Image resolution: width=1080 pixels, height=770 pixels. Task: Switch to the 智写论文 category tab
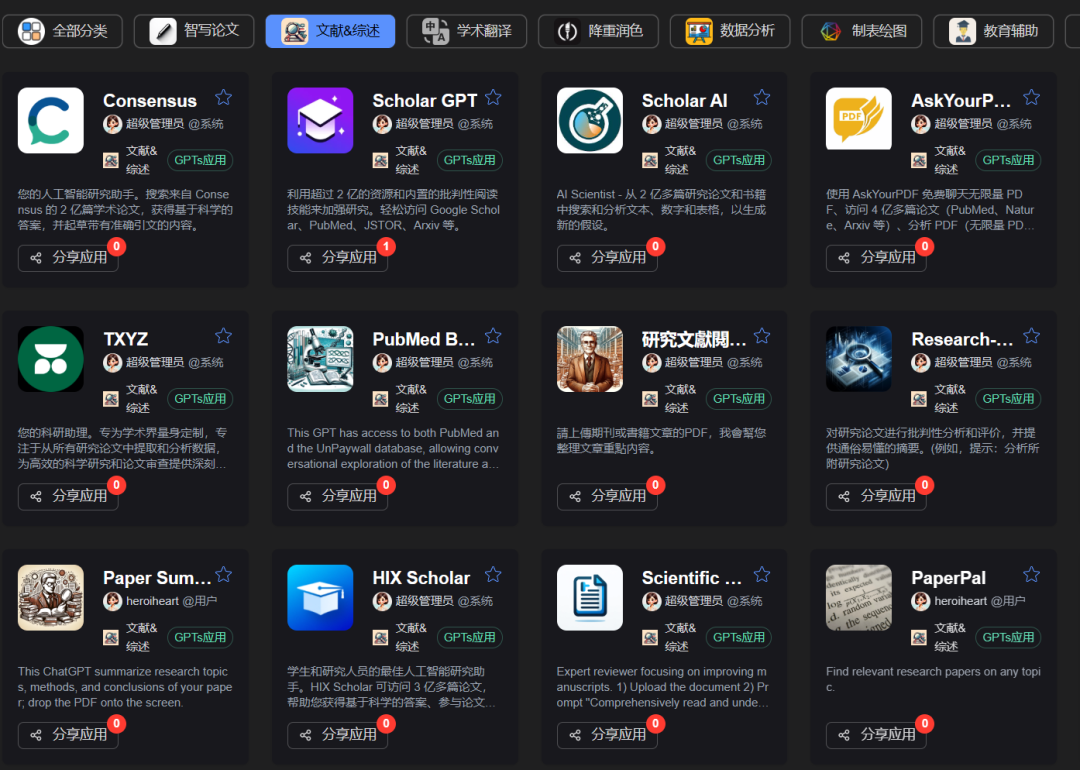click(194, 31)
